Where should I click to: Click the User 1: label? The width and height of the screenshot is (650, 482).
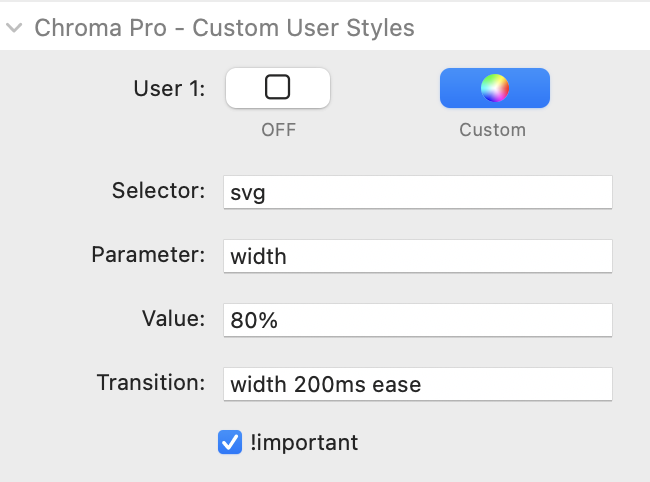tap(169, 88)
